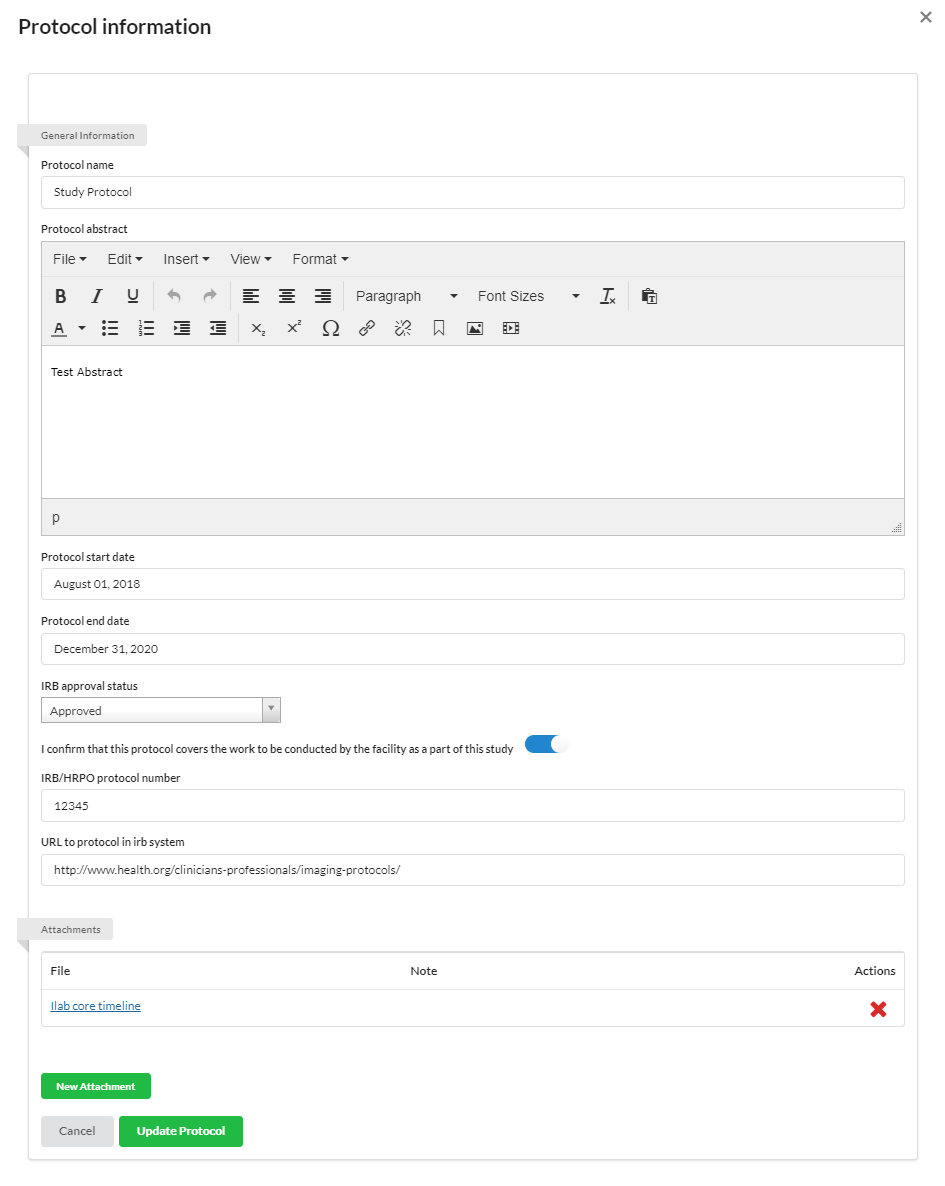This screenshot has width=945, height=1186.
Task: Open the Insert menu
Action: [186, 259]
